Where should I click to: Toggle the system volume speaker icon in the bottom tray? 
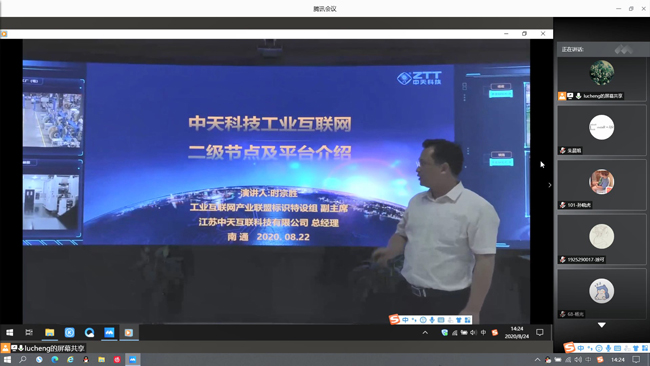578,359
